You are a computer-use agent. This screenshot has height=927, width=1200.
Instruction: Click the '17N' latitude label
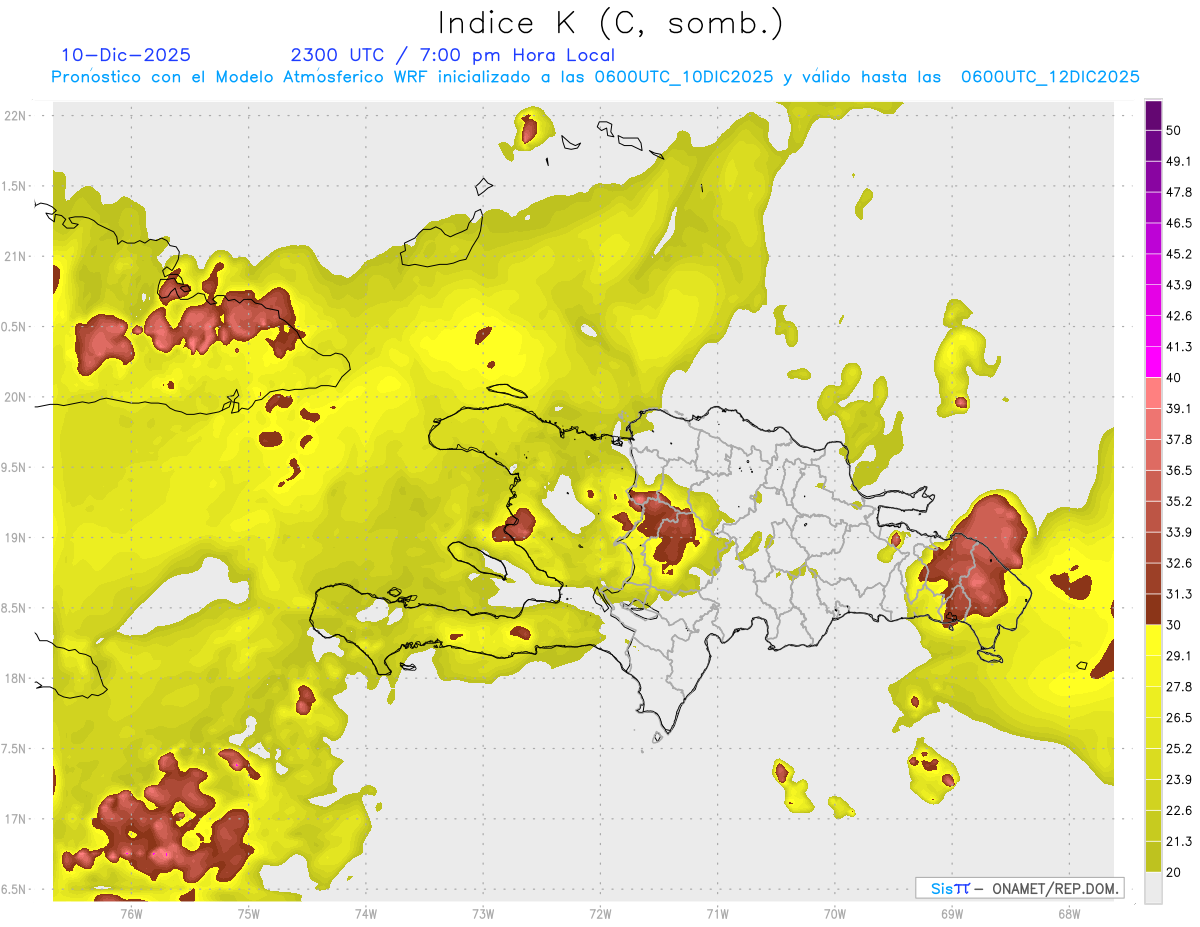pos(16,820)
